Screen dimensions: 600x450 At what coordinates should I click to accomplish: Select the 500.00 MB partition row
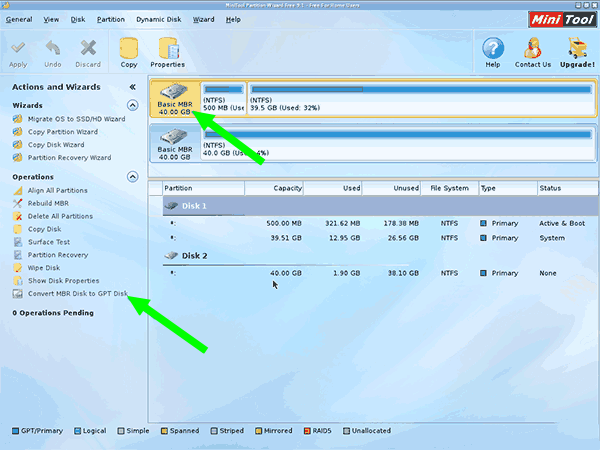tap(381, 223)
